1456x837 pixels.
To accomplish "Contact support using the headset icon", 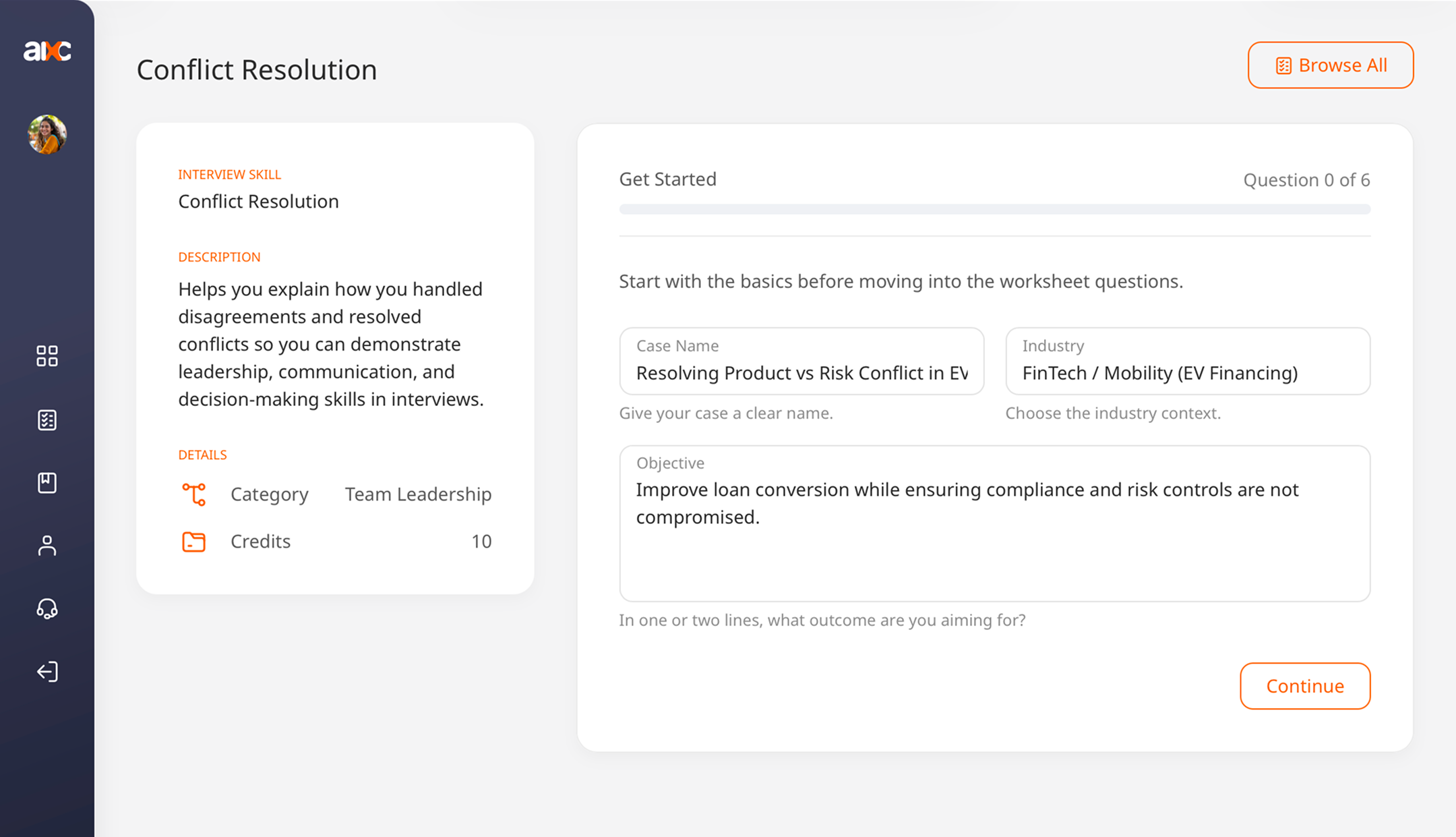I will coord(47,609).
